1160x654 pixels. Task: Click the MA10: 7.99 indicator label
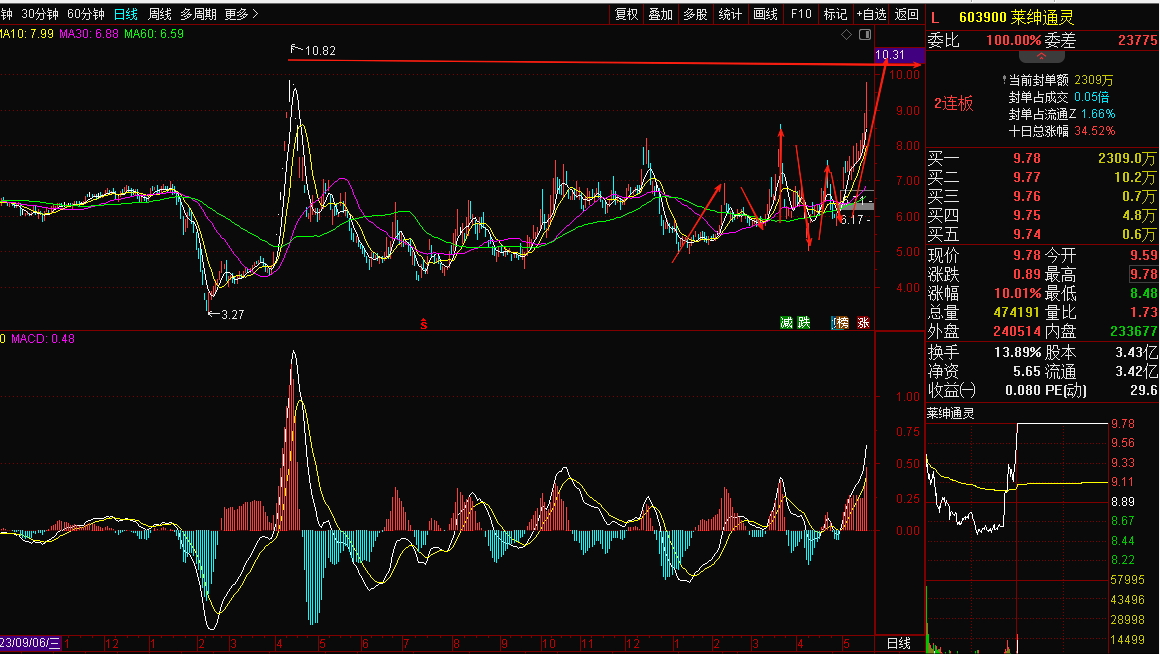click(x=27, y=34)
